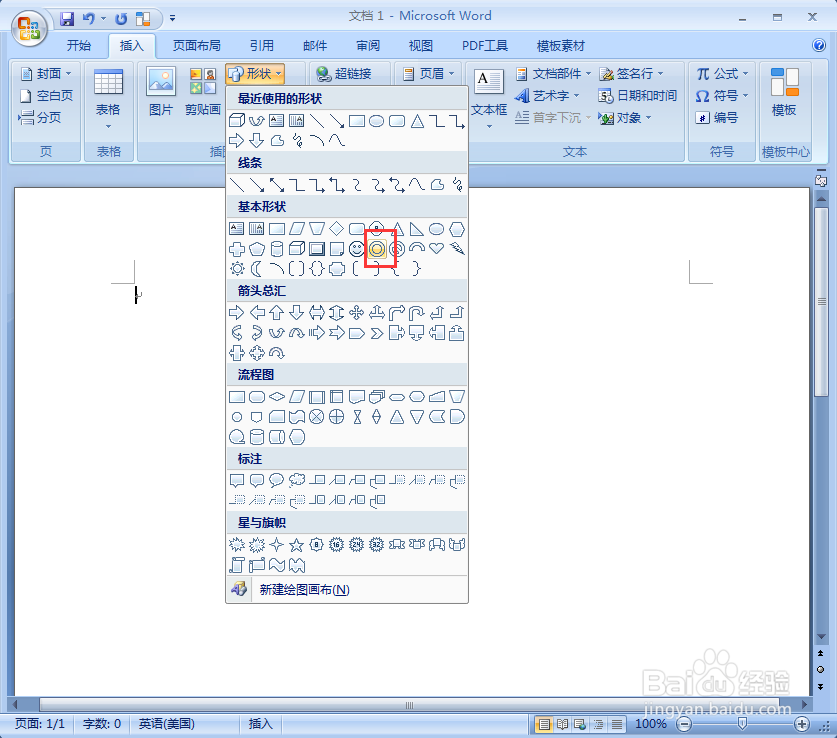Switch to web layout view
837x738 pixels.
click(x=580, y=724)
